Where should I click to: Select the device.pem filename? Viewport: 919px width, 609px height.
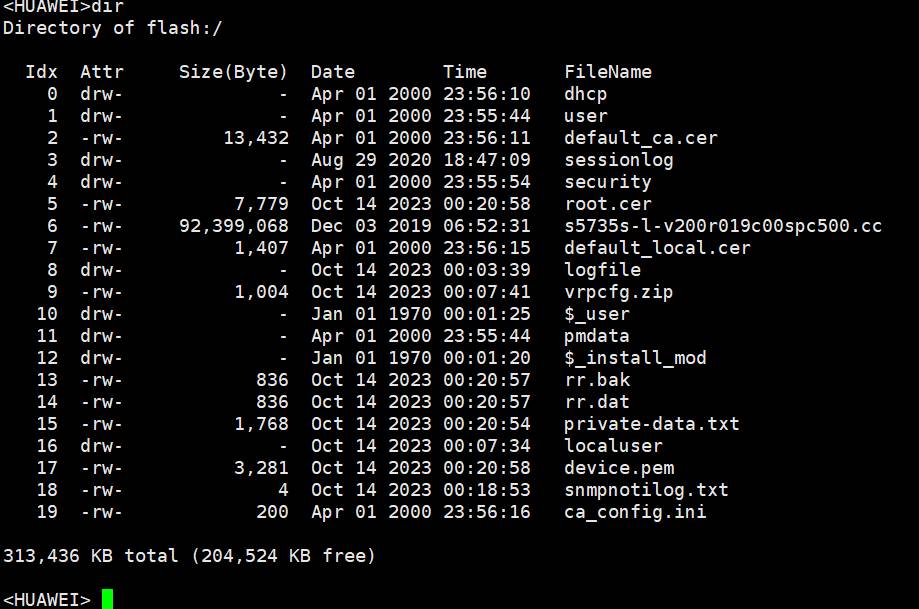pyautogui.click(x=619, y=468)
